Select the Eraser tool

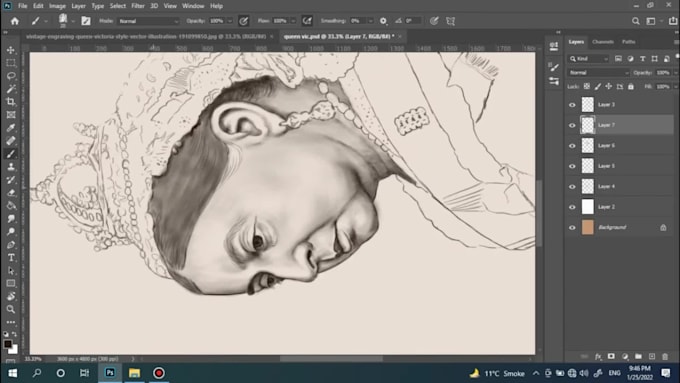(11, 193)
